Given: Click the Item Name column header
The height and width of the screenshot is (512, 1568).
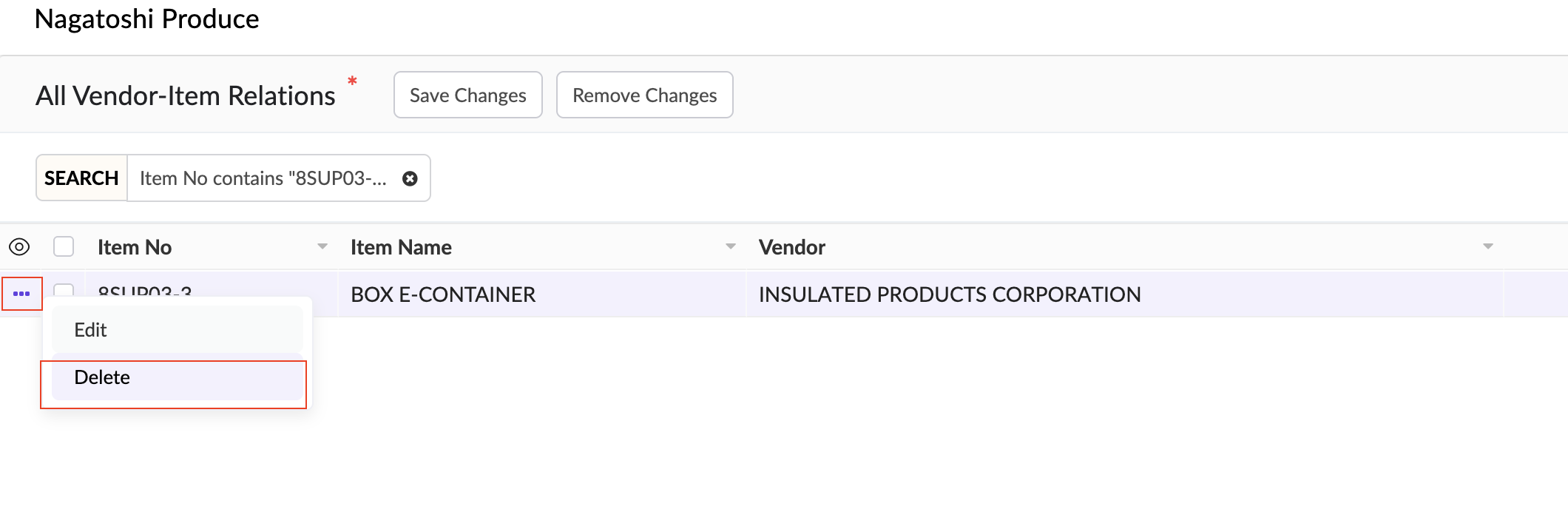Looking at the screenshot, I should tap(401, 247).
